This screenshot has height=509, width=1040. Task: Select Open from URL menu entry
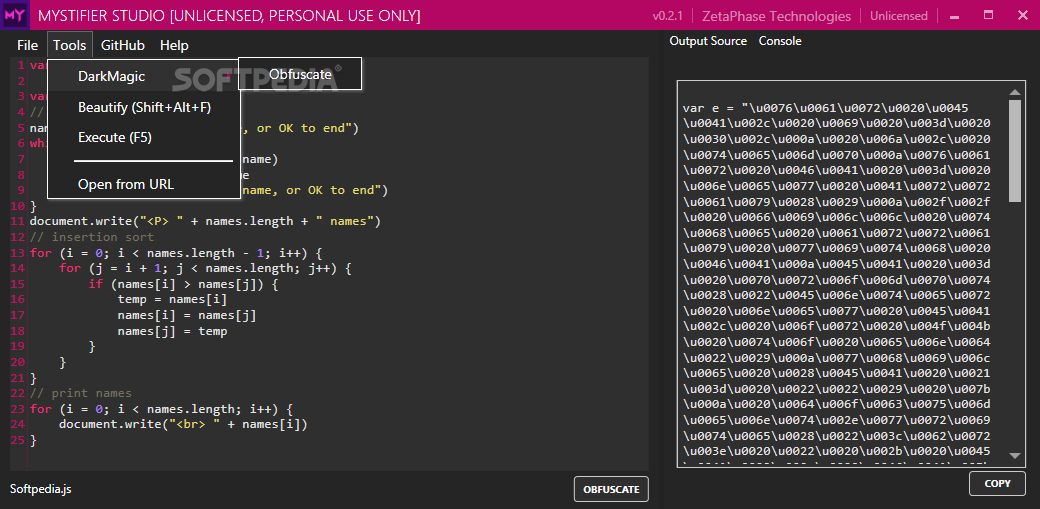[x=144, y=184]
